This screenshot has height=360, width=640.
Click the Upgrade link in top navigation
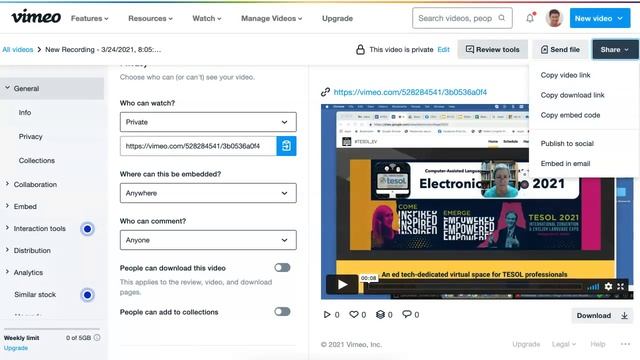337,18
